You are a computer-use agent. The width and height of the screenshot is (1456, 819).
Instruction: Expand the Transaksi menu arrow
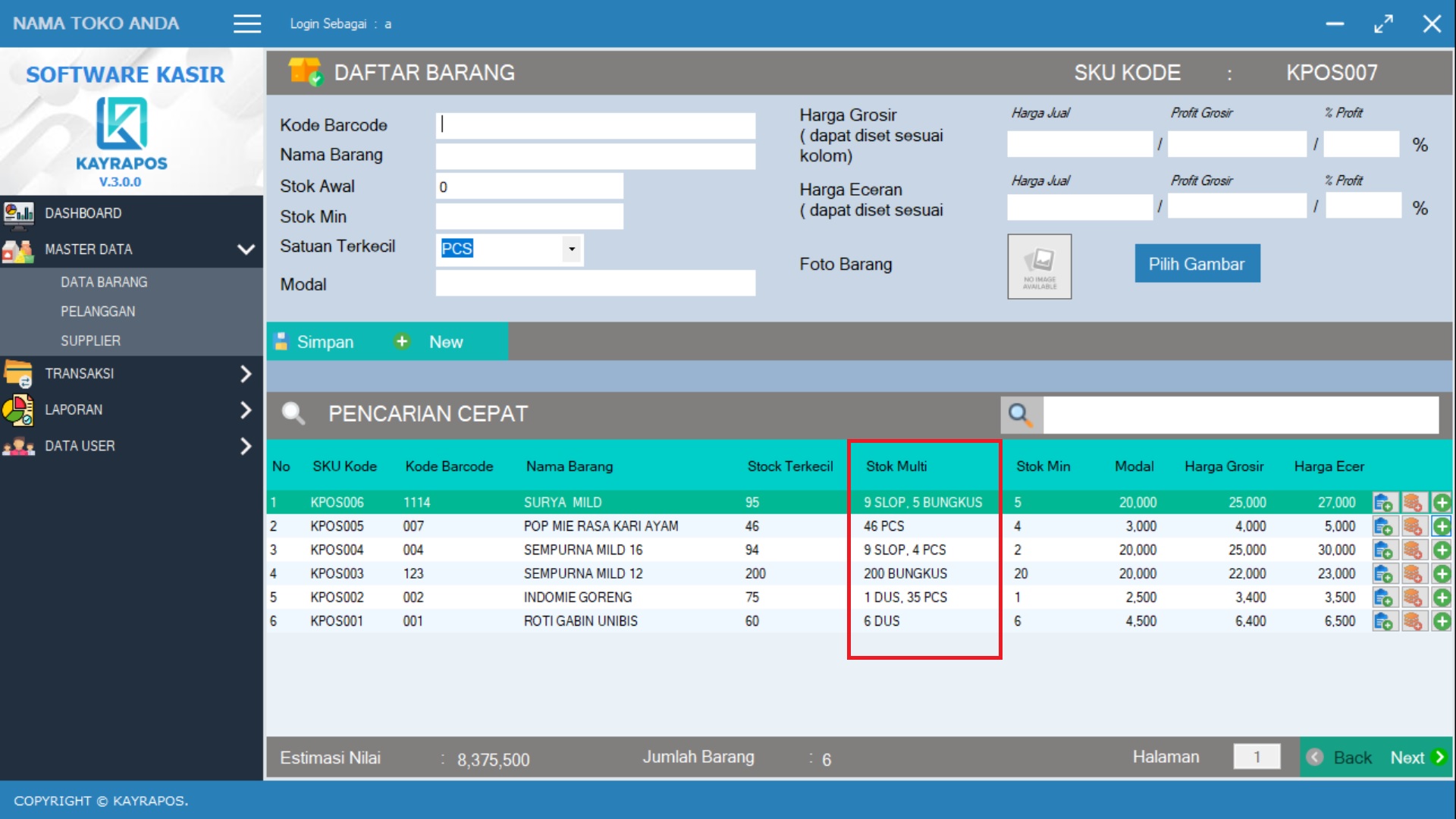245,373
